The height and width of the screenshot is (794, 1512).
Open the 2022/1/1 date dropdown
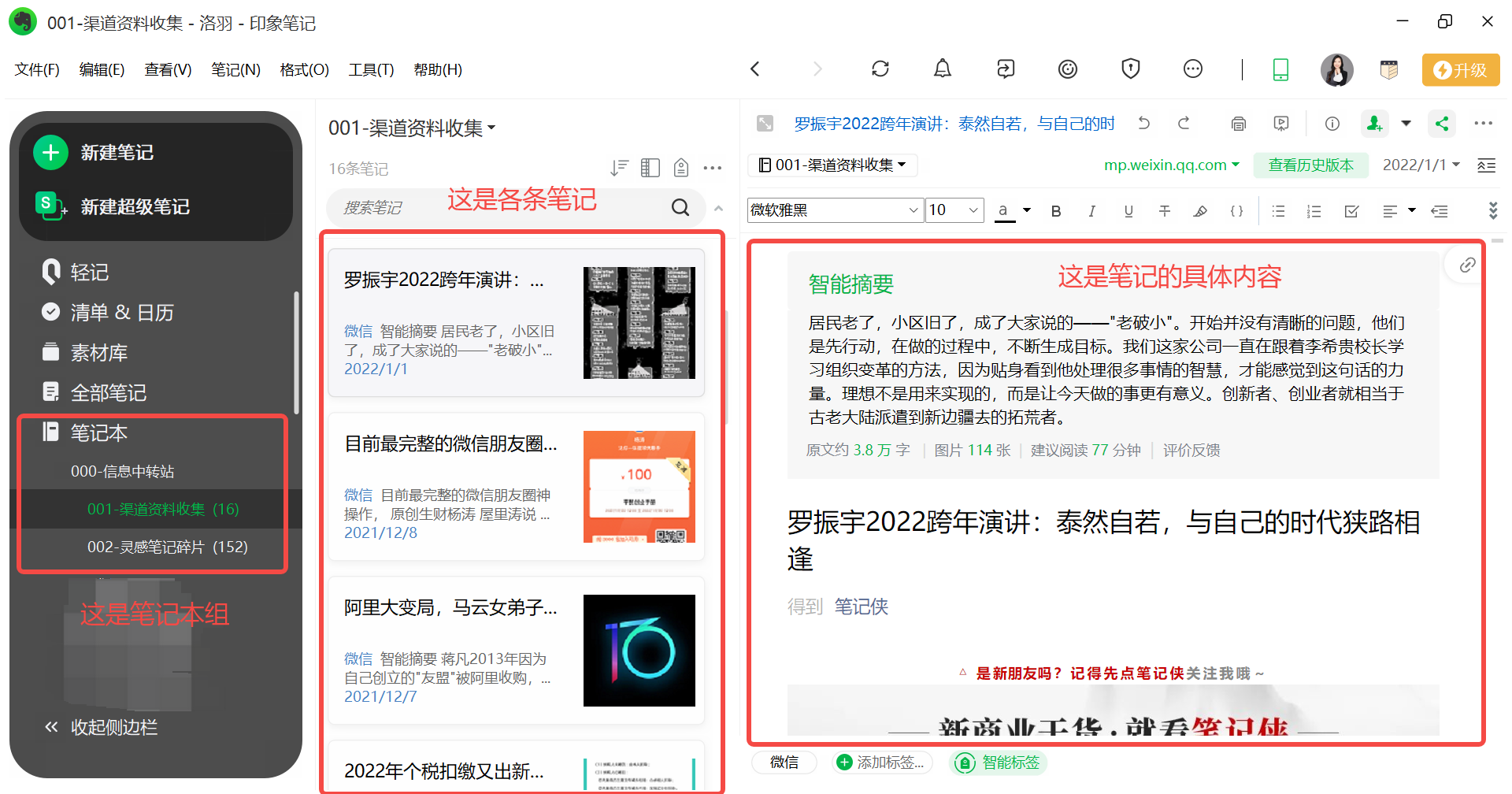click(x=1421, y=165)
